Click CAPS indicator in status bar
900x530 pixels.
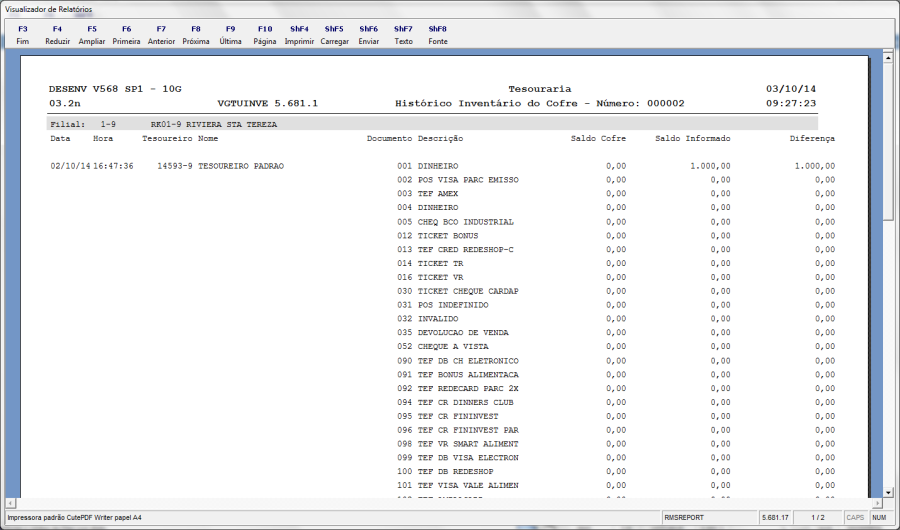pos(855,517)
